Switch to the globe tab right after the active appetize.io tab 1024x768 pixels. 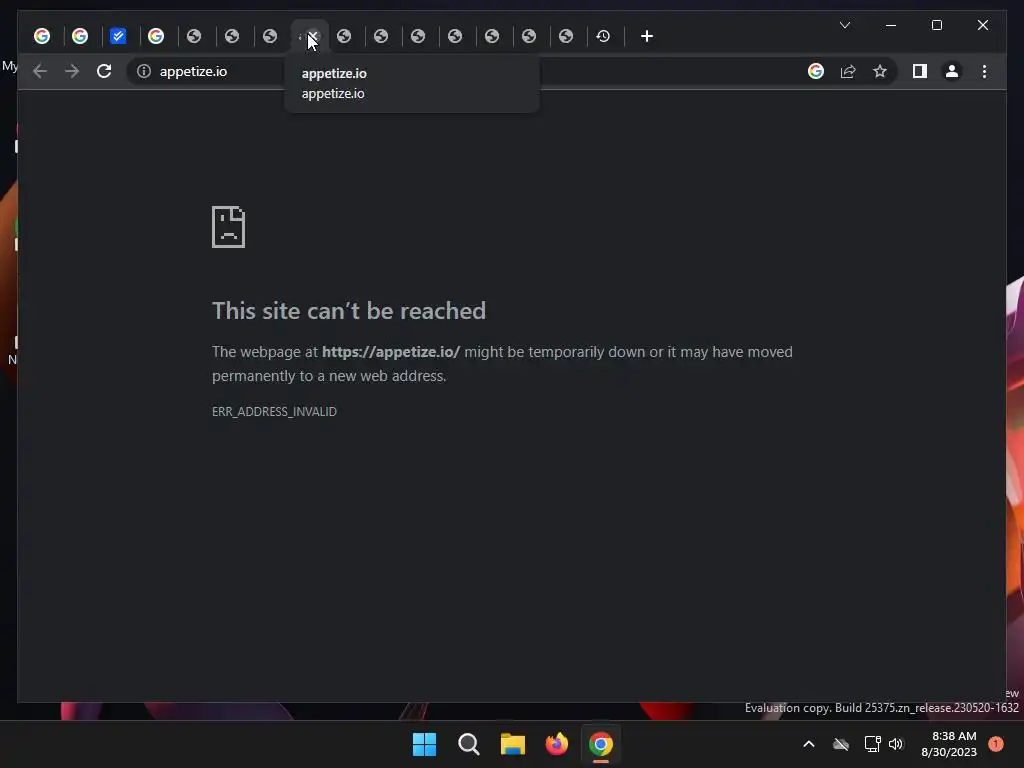pyautogui.click(x=344, y=36)
